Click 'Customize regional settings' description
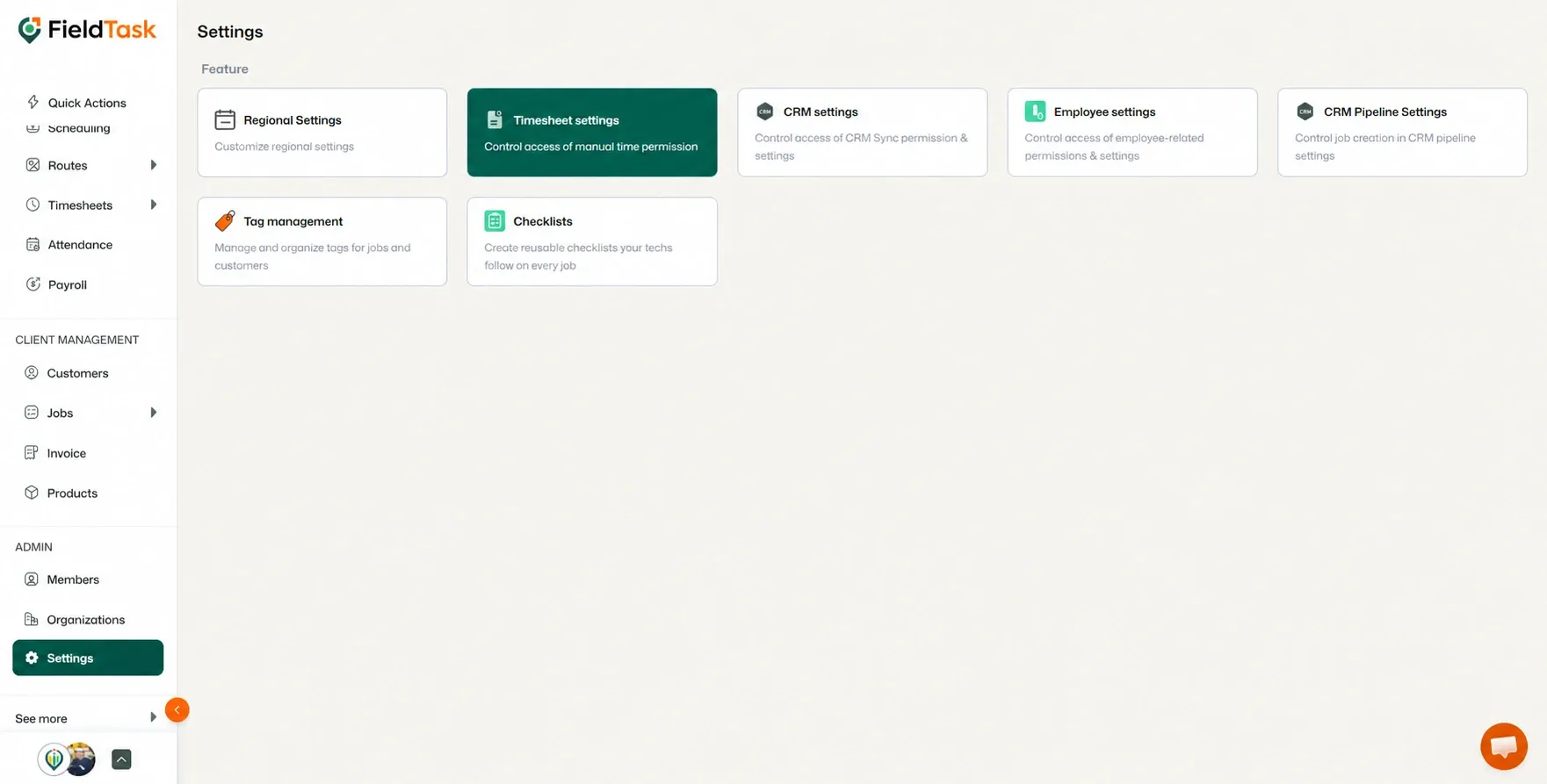This screenshot has height=784, width=1547. (284, 146)
